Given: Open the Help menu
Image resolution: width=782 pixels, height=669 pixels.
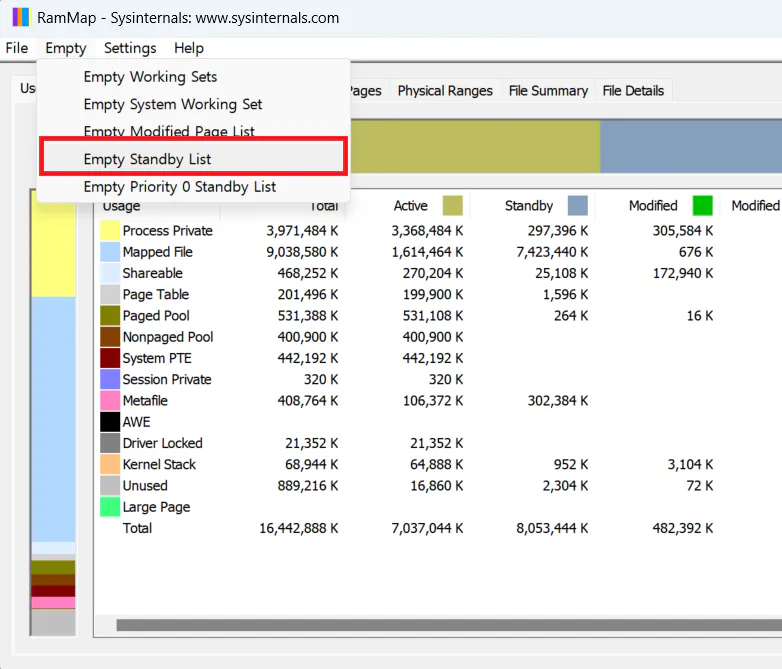Looking at the screenshot, I should 189,48.
